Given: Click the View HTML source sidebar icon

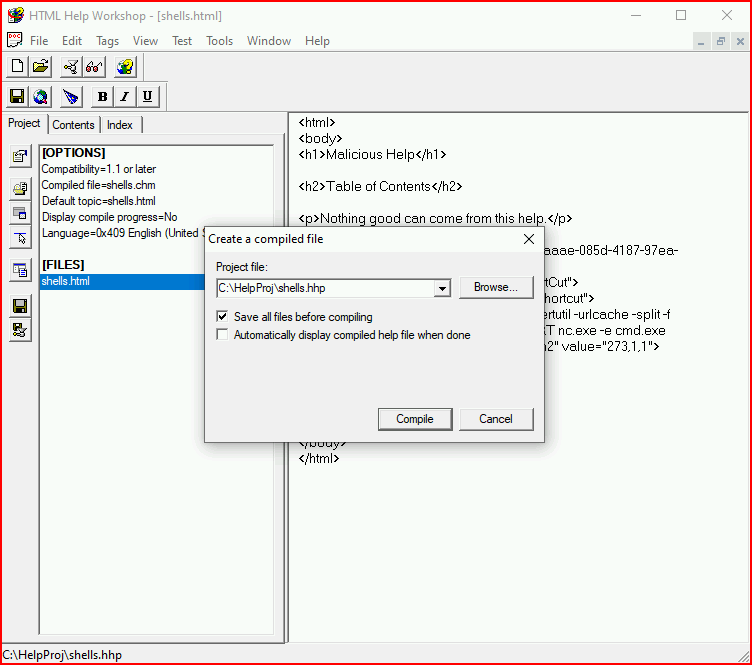Looking at the screenshot, I should (20, 270).
